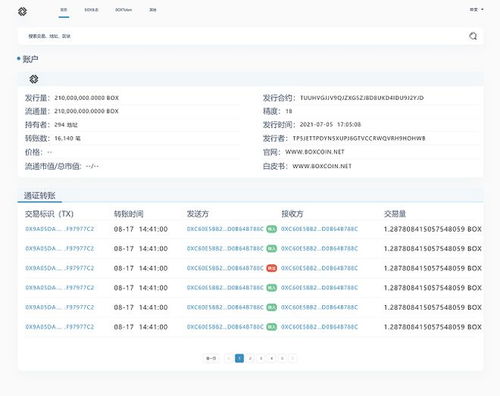Open TX hash in the last transfer row
500x396 pixels.
(x=60, y=327)
